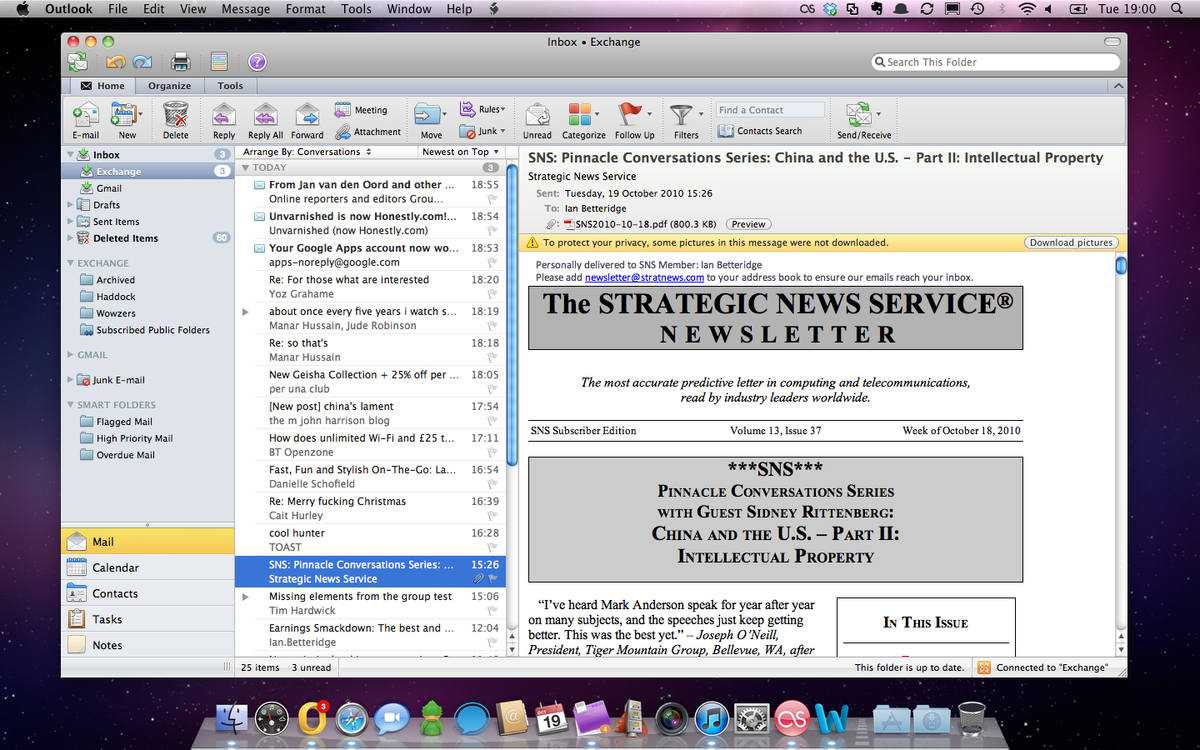
Task: Delete message with the trash icon
Action: point(176,114)
